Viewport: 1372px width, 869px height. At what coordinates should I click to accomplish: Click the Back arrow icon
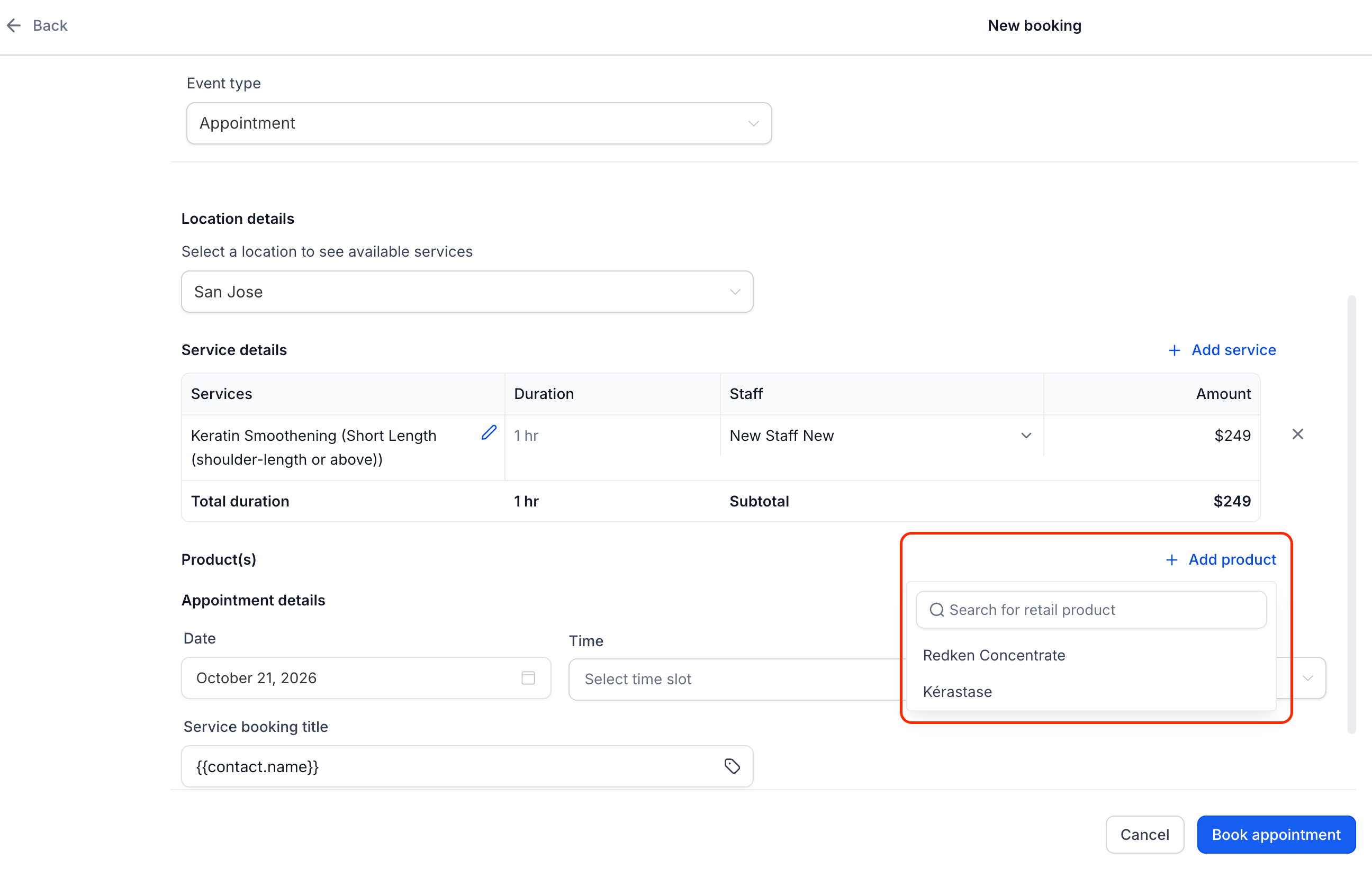pyautogui.click(x=14, y=25)
